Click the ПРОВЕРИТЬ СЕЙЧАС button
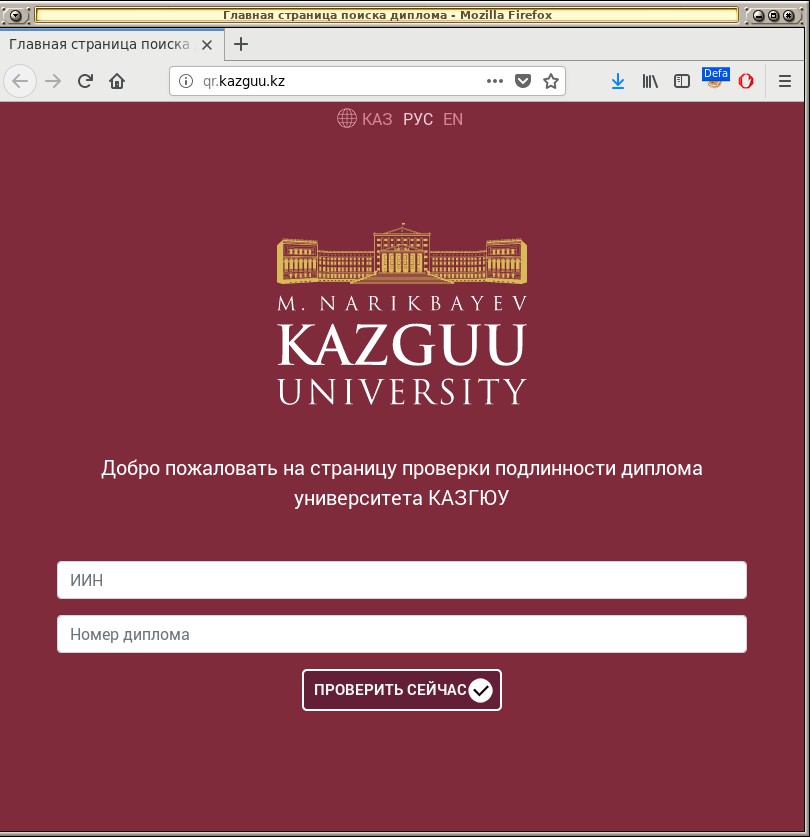 point(402,690)
